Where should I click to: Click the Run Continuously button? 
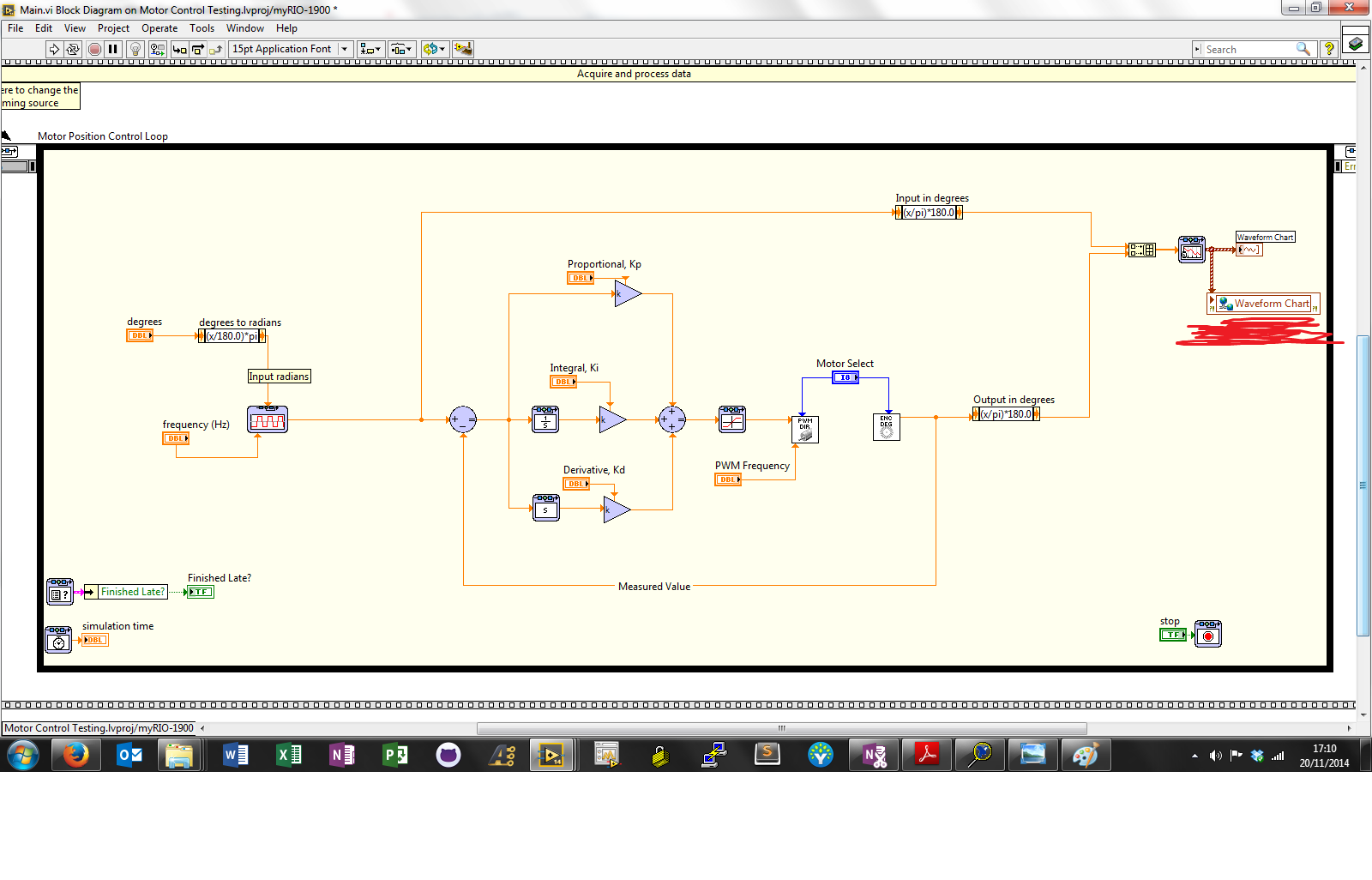pyautogui.click(x=73, y=49)
